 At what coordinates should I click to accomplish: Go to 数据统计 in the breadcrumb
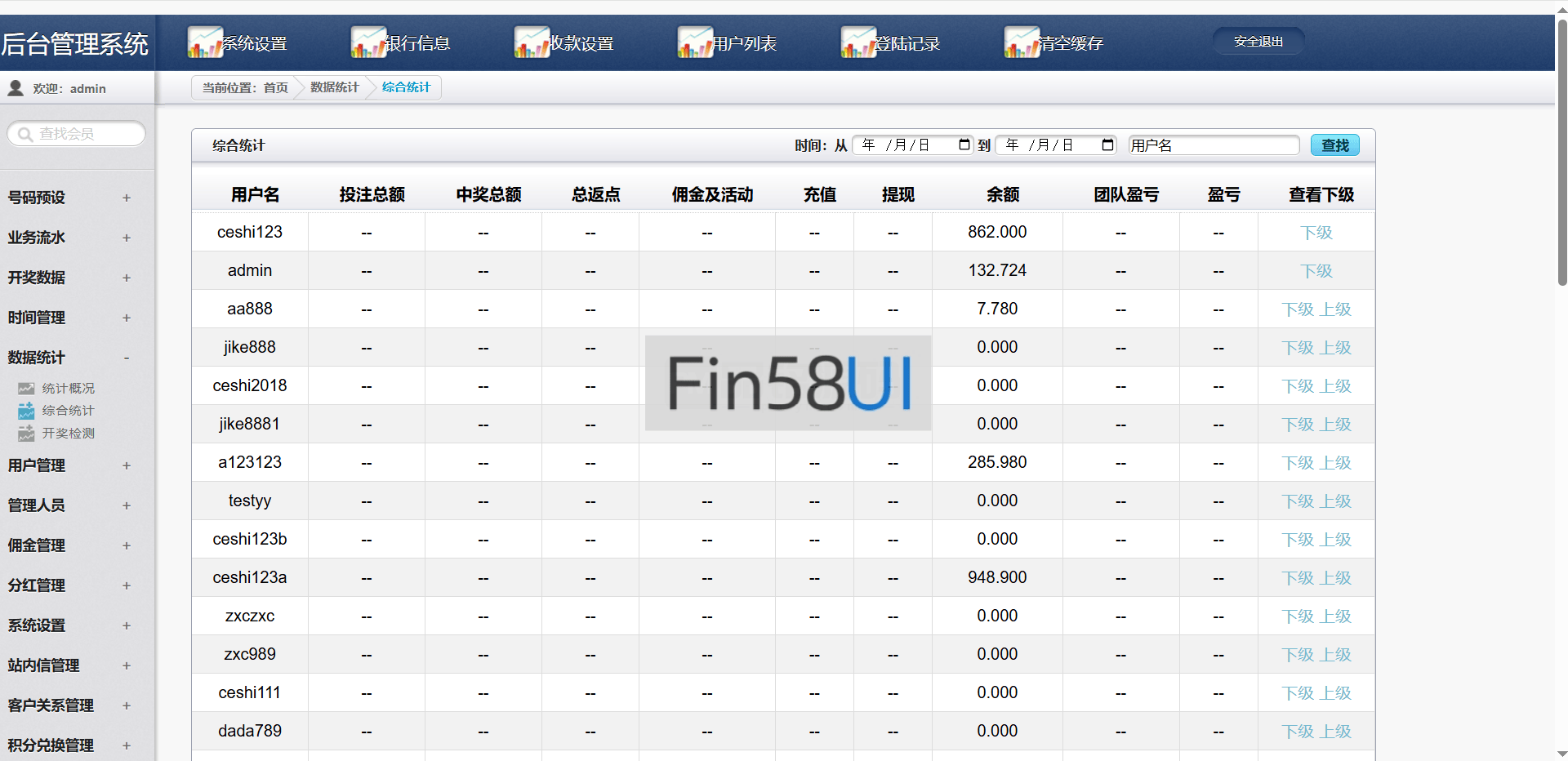pyautogui.click(x=334, y=87)
